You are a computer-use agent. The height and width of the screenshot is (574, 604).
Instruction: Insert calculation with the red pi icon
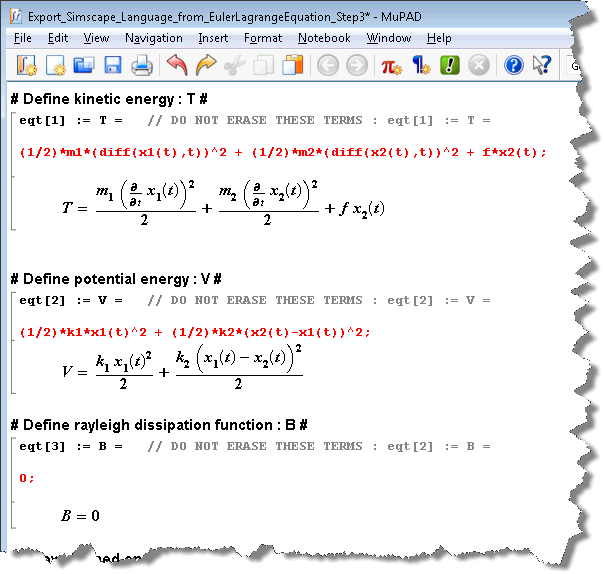390,66
